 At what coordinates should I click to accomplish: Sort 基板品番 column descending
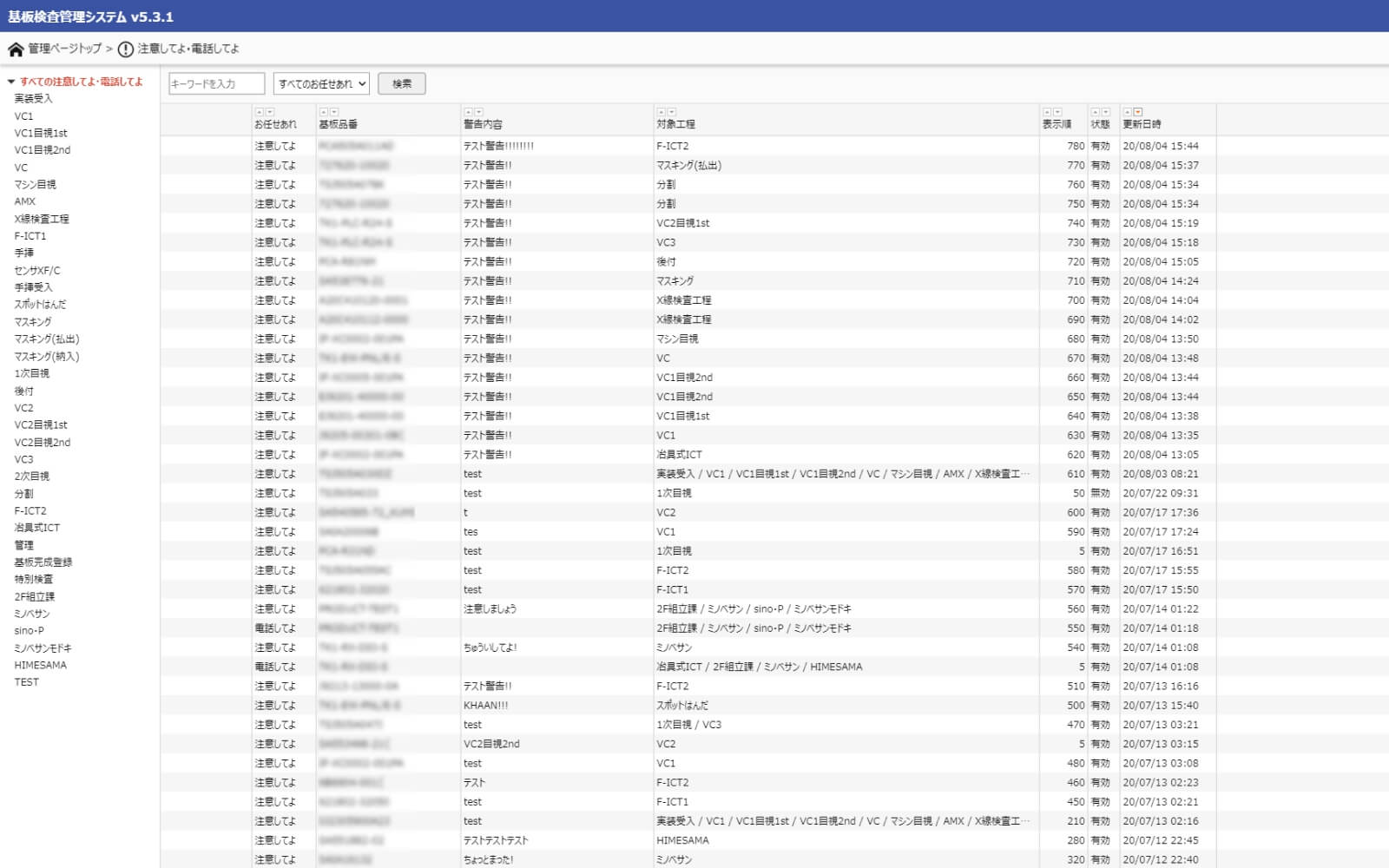tap(334, 112)
